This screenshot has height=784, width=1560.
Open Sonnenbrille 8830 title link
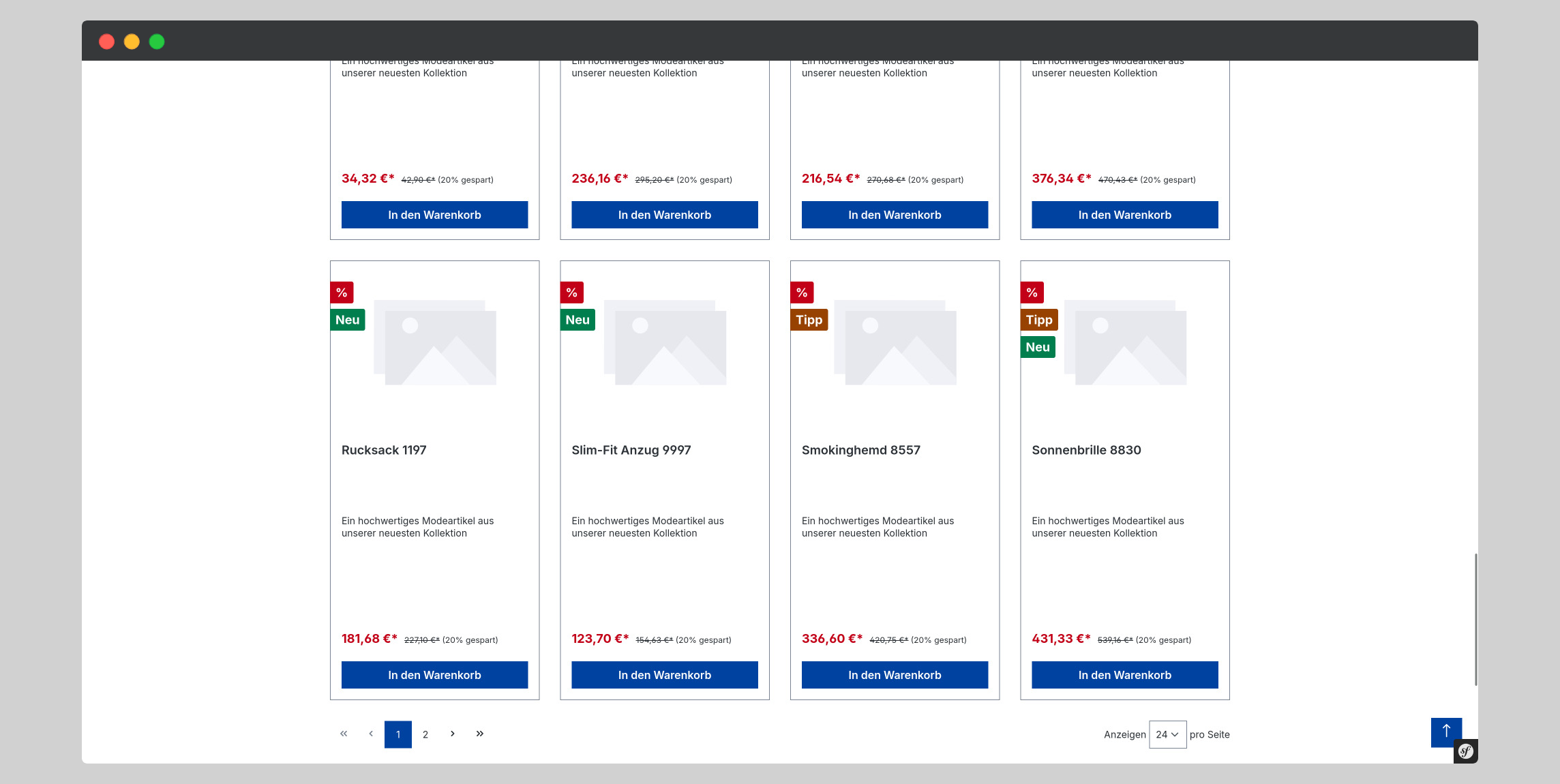click(1086, 450)
